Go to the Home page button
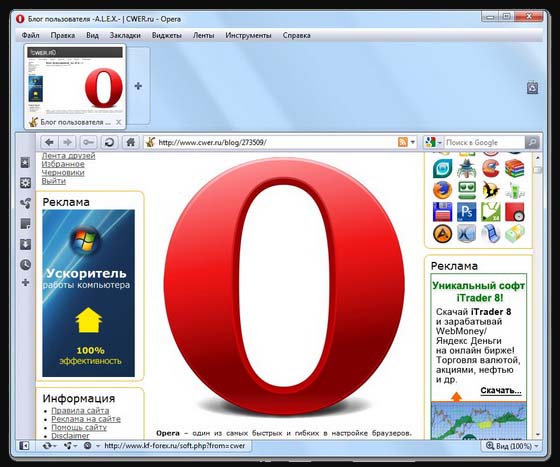This screenshot has width=560, height=467. pos(130,142)
